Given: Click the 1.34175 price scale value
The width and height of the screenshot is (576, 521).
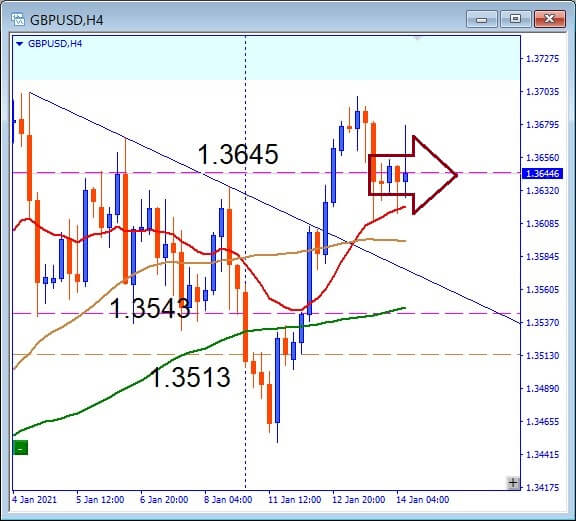Looking at the screenshot, I should point(543,488).
